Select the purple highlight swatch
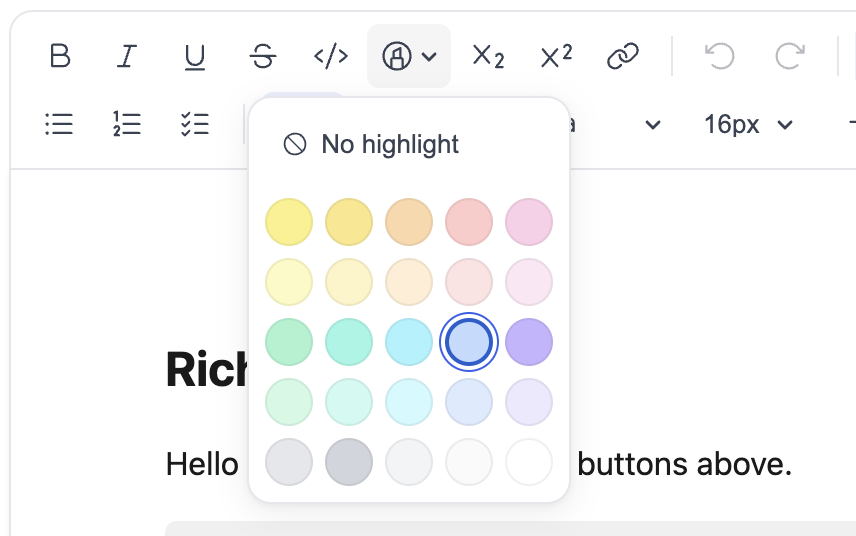856x536 pixels. 529,342
